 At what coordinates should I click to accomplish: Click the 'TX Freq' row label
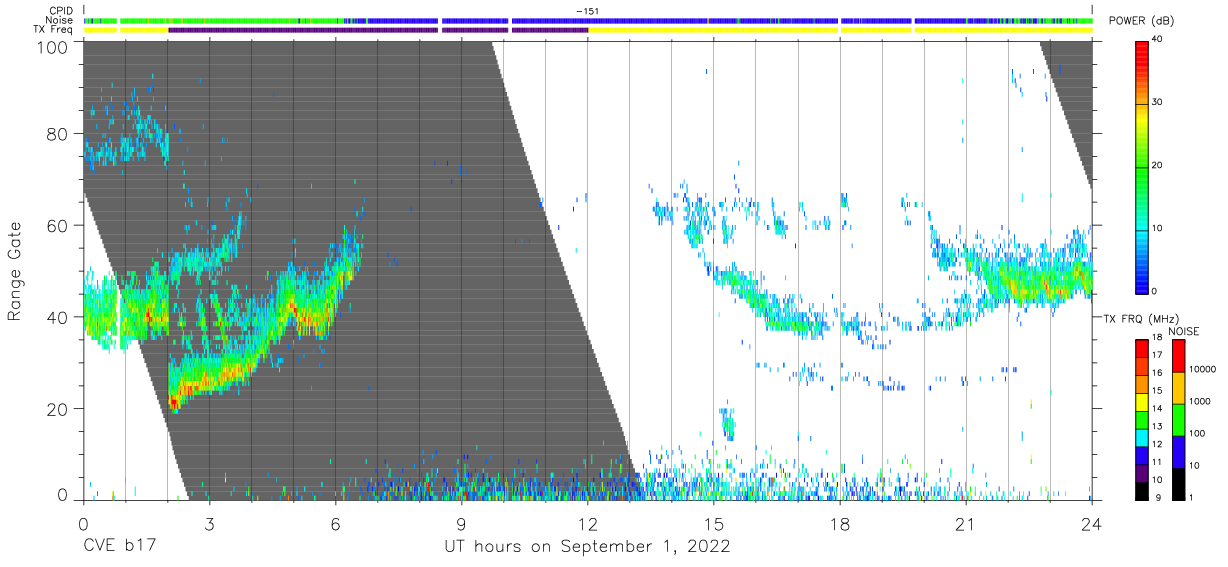[53, 30]
